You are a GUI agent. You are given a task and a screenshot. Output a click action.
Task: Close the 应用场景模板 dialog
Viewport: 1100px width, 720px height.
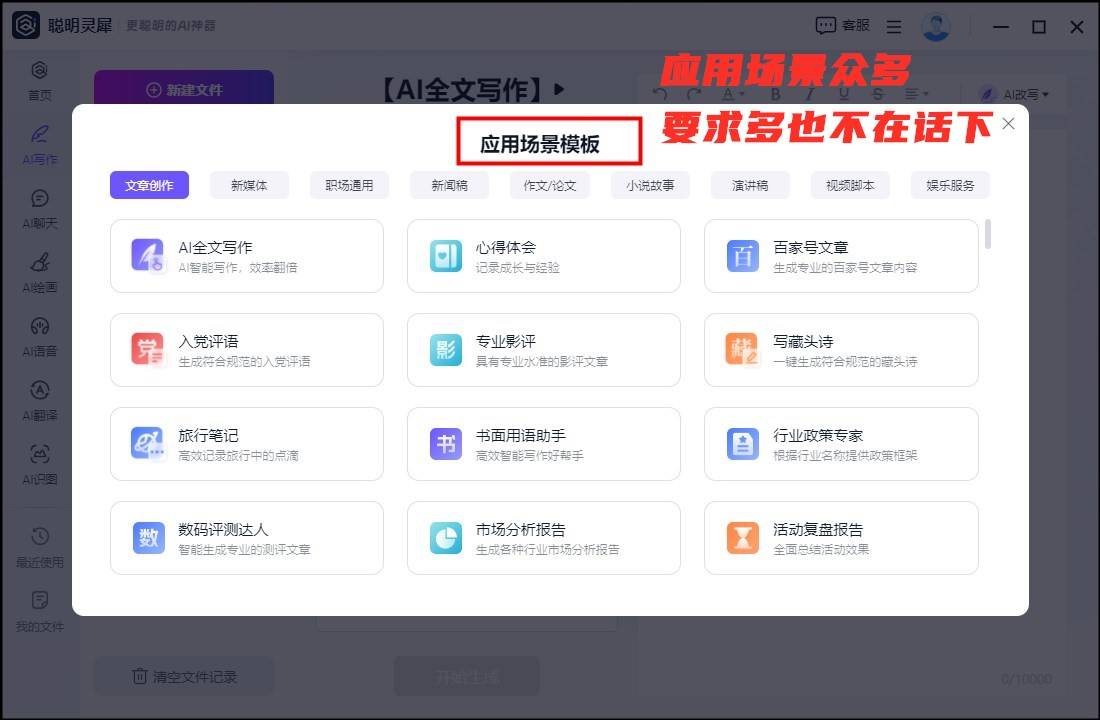pos(1008,124)
